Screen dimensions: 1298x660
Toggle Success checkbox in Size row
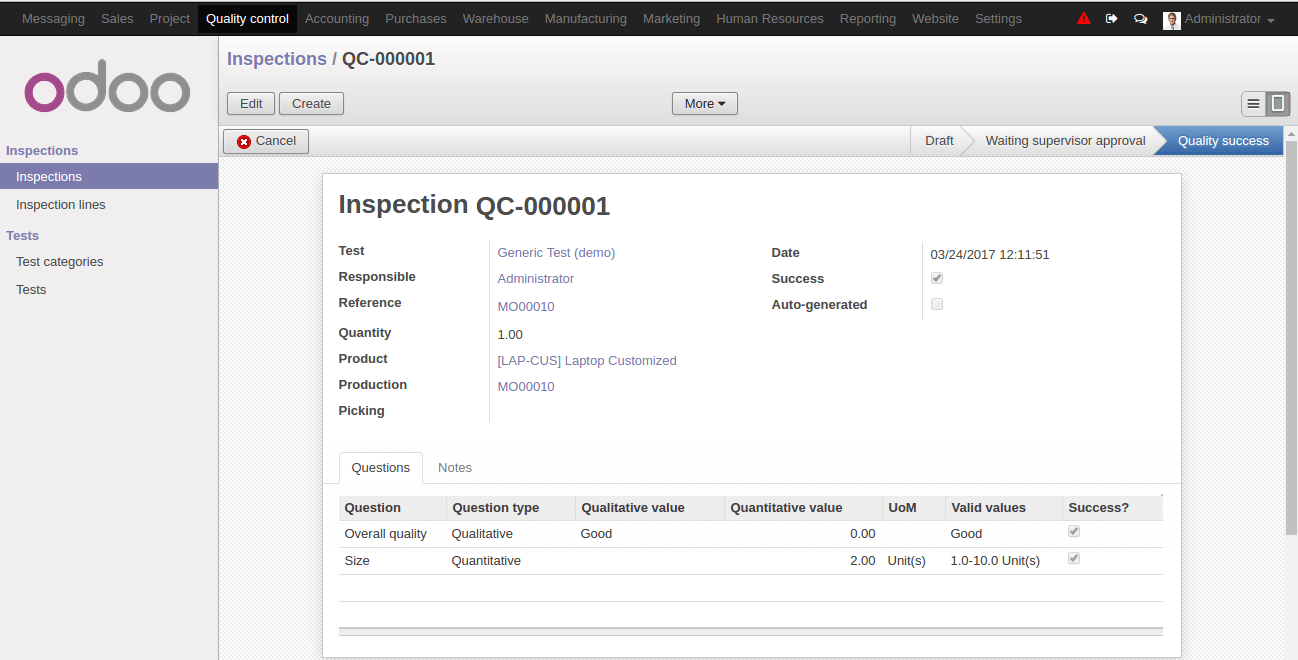tap(1074, 559)
